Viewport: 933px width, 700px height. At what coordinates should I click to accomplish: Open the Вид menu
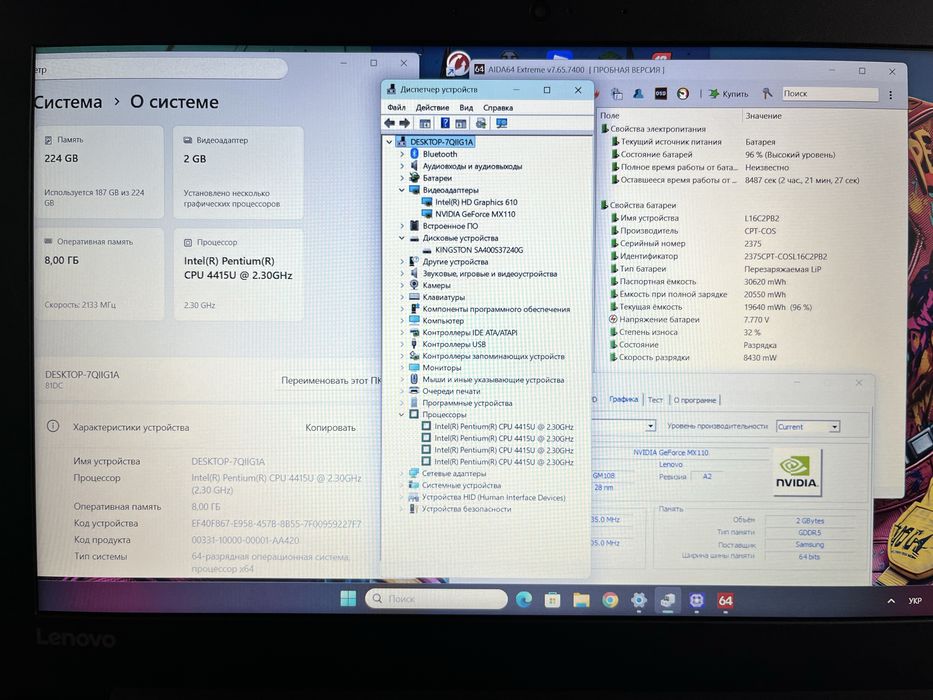(x=466, y=108)
